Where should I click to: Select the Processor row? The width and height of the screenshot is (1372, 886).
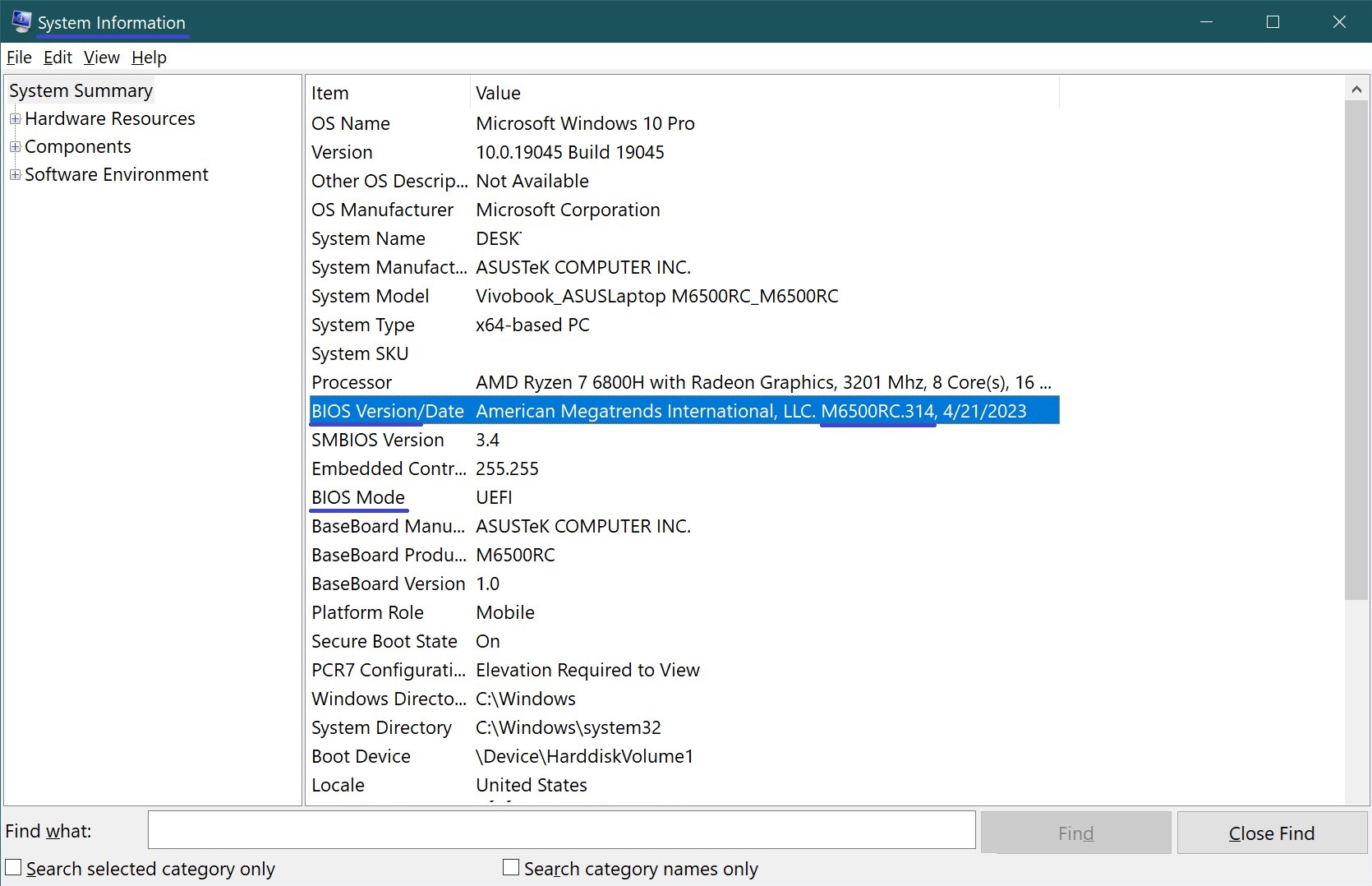682,382
